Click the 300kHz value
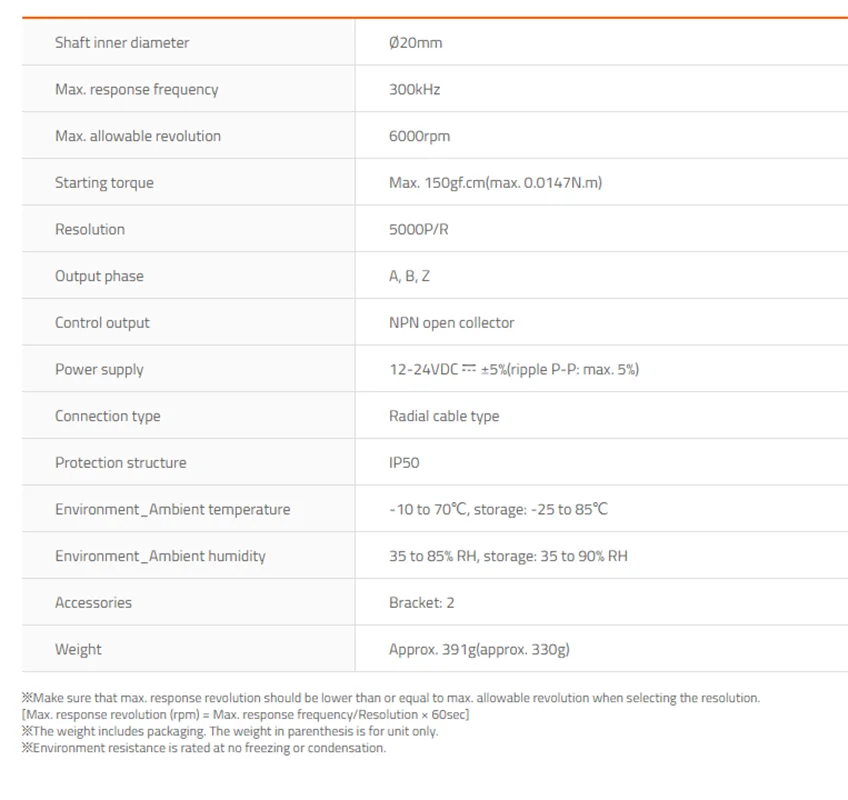Viewport: 848px width, 800px height. [x=414, y=89]
